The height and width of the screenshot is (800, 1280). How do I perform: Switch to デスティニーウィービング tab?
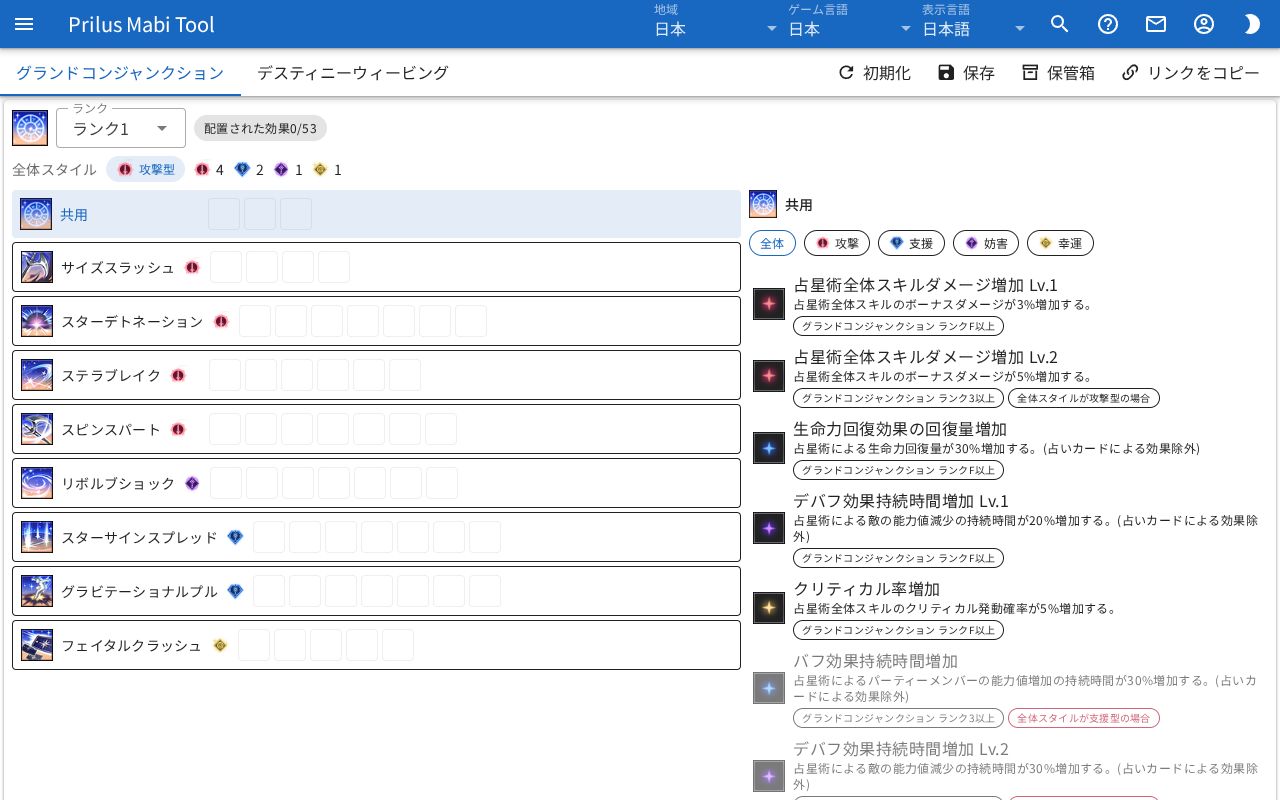pyautogui.click(x=353, y=73)
